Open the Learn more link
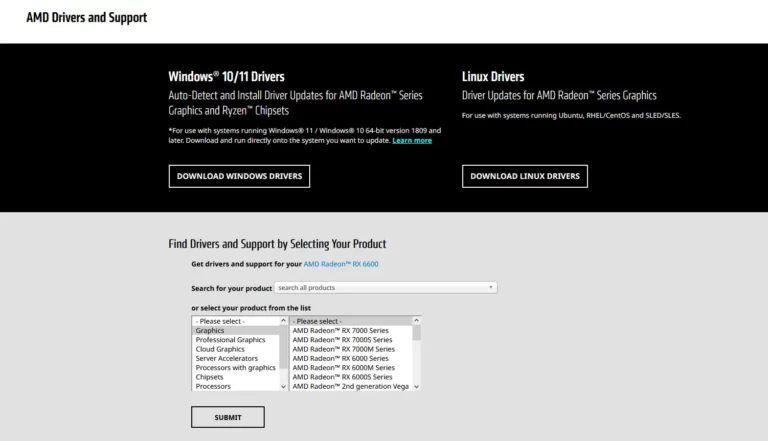Screen dimensions: 768x441 pos(412,141)
